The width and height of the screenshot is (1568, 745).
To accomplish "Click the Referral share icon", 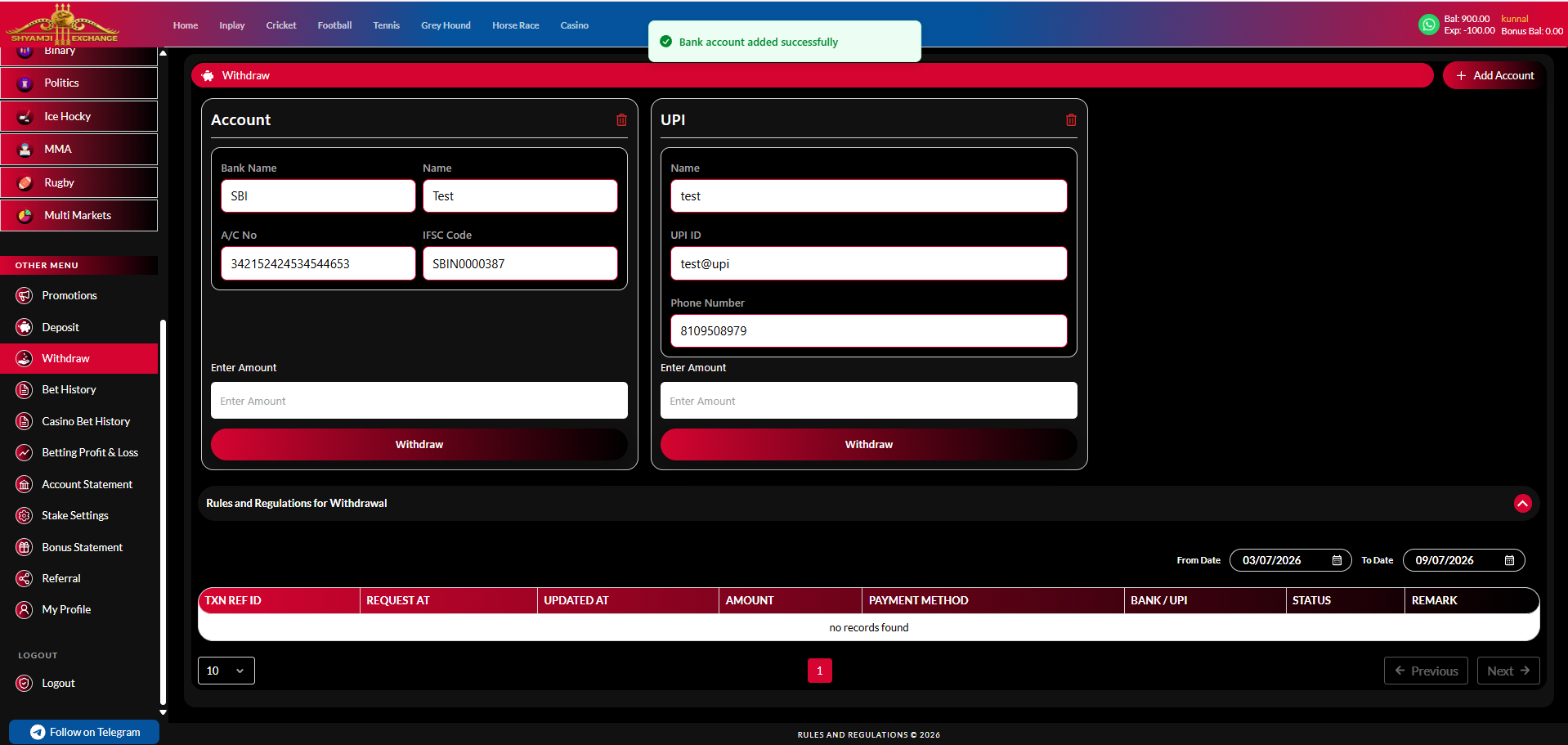I will pos(25,578).
